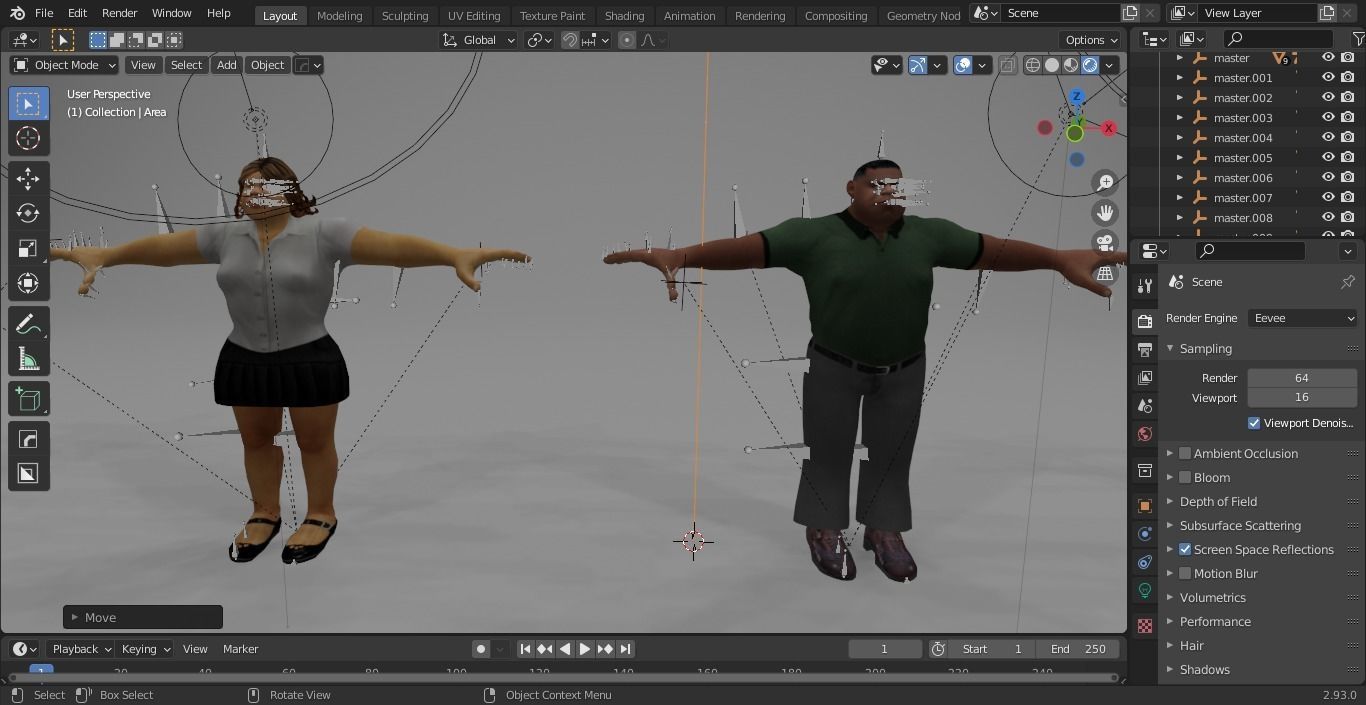Click the Play animation button
The image size is (1366, 705).
click(585, 649)
